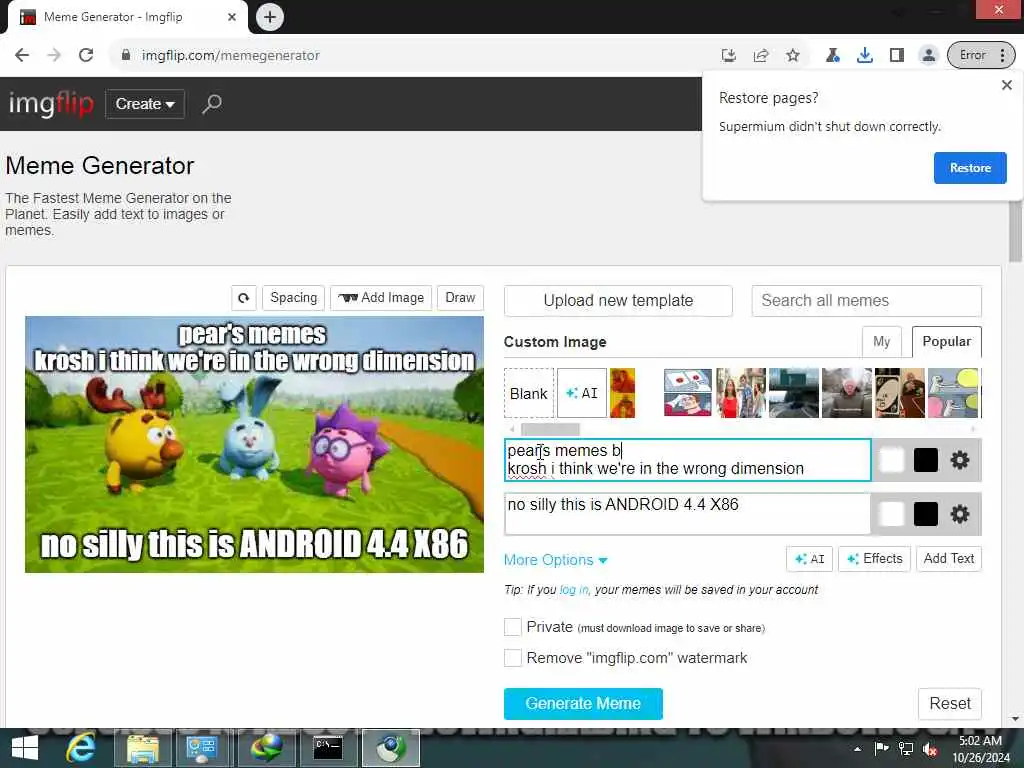Select the AI template option

[581, 393]
